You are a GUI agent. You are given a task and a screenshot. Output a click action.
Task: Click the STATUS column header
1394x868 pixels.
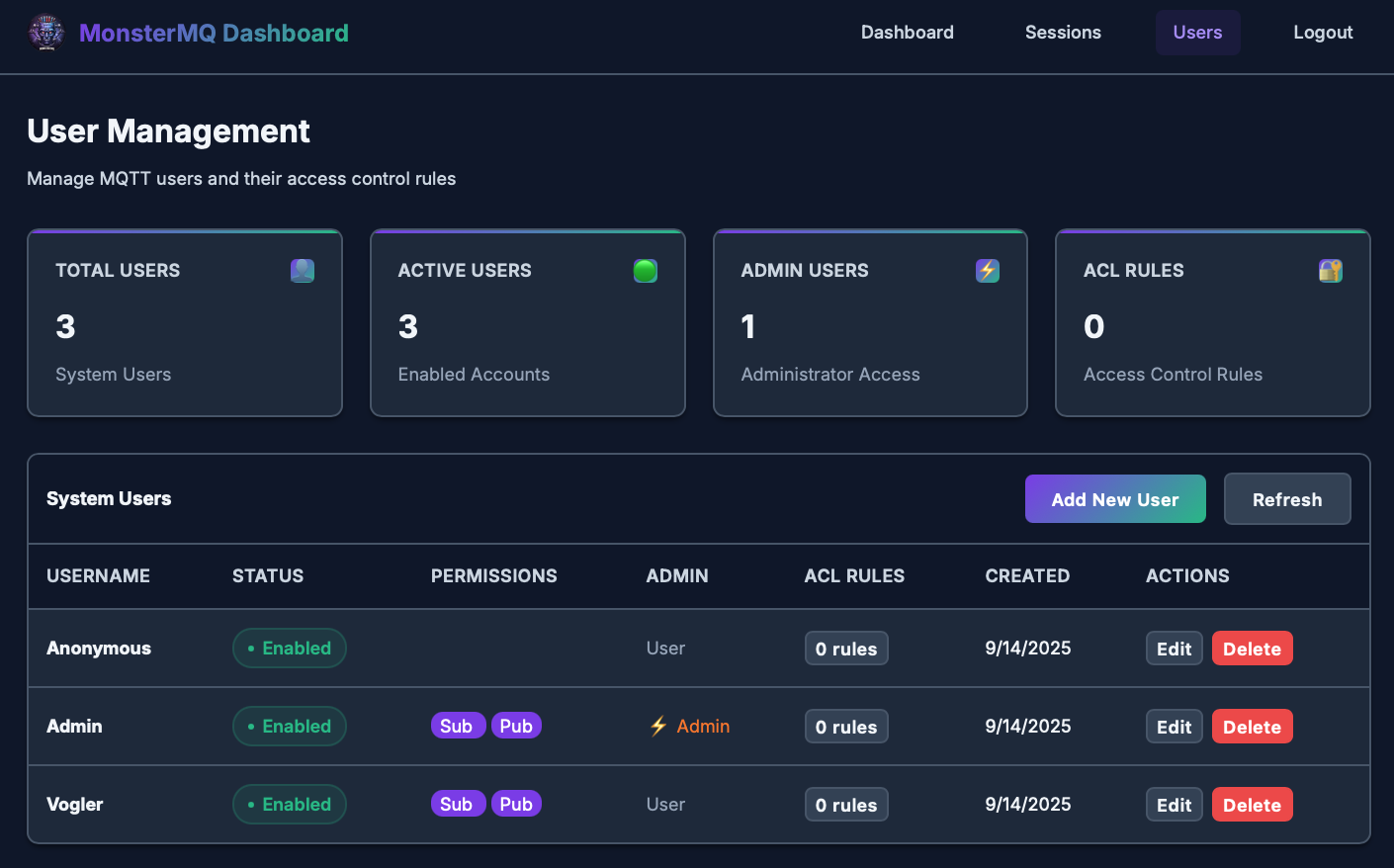[x=268, y=576]
